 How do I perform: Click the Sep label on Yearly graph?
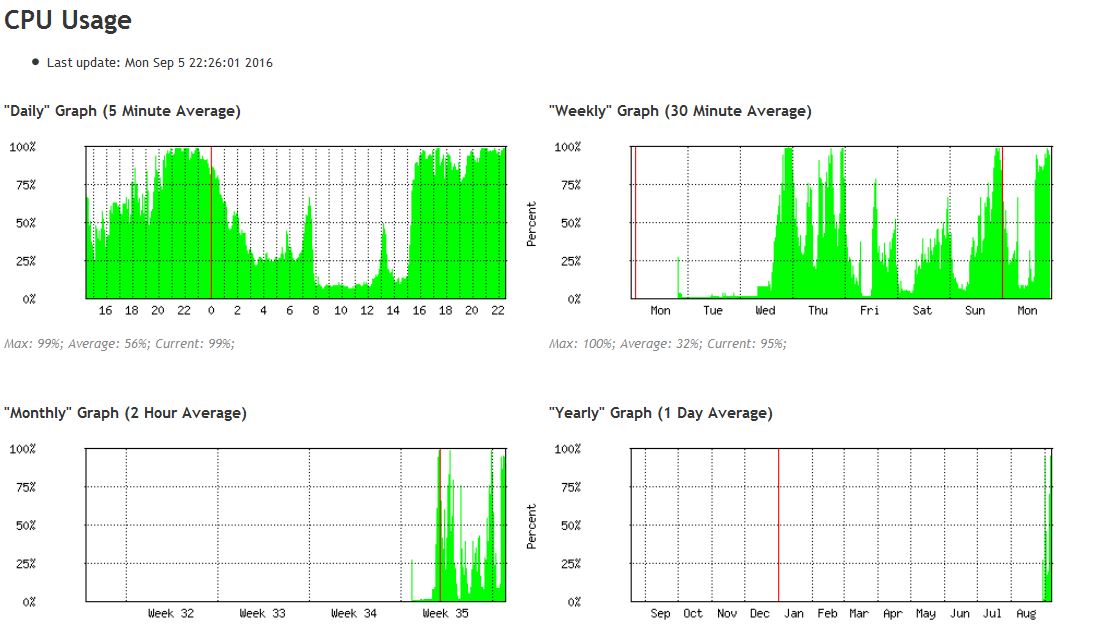click(x=660, y=613)
